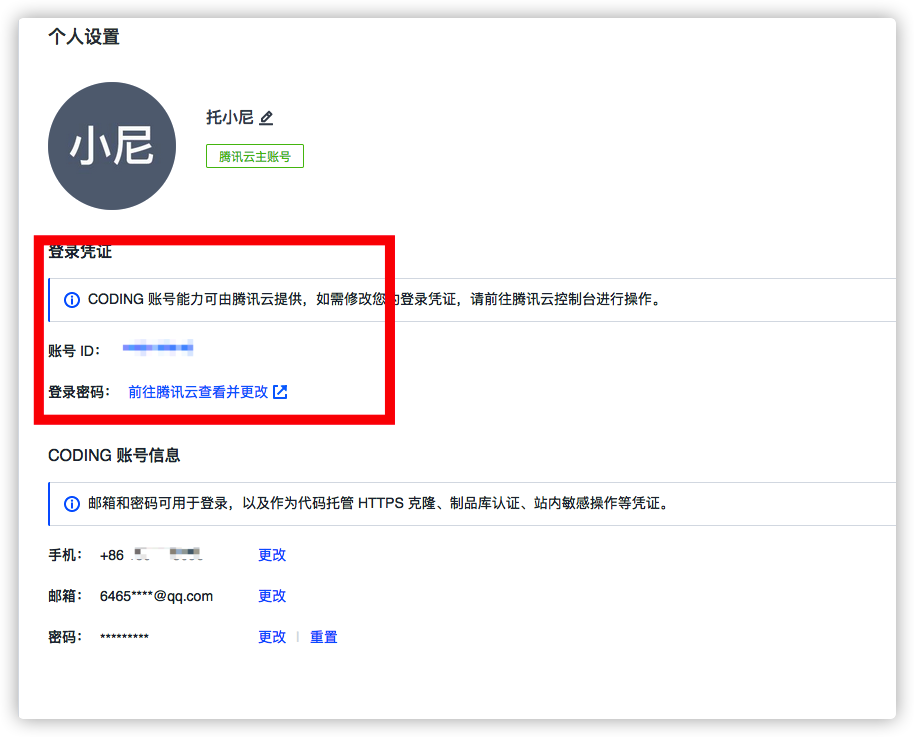Click the CODING 账号信息 section heading
This screenshot has height=737, width=914.
[114, 455]
